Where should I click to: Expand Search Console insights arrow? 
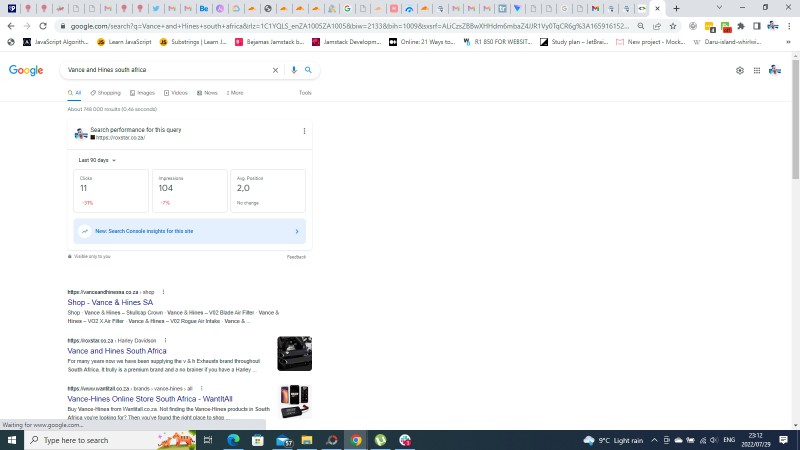pos(297,232)
